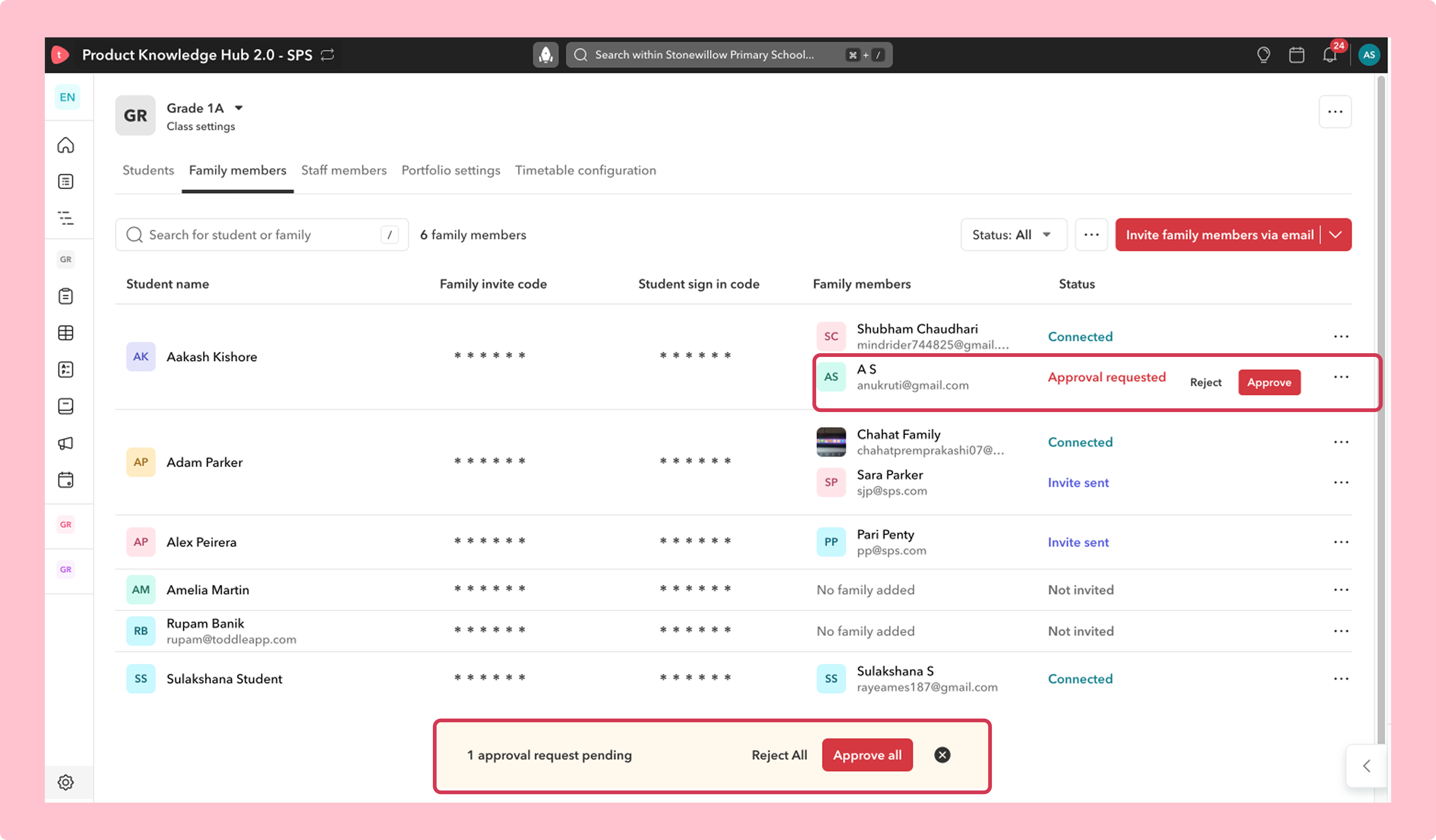Open more options for Rupam Banik row
This screenshot has height=840, width=1436.
(x=1341, y=631)
